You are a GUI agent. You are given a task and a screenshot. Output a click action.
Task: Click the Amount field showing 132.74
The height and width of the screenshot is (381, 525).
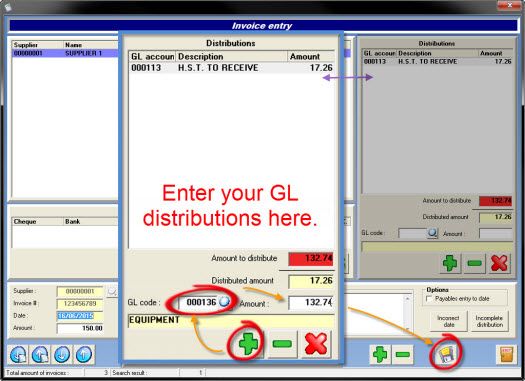click(311, 302)
